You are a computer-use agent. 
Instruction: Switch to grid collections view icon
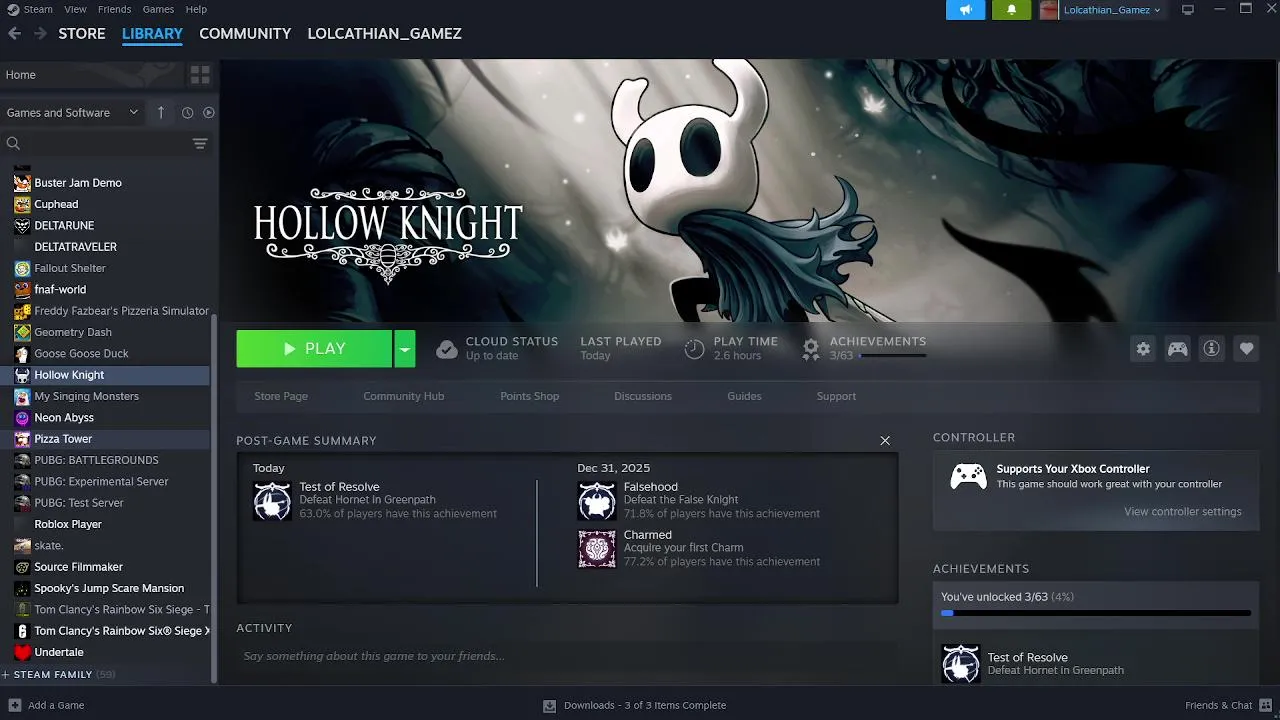[200, 75]
